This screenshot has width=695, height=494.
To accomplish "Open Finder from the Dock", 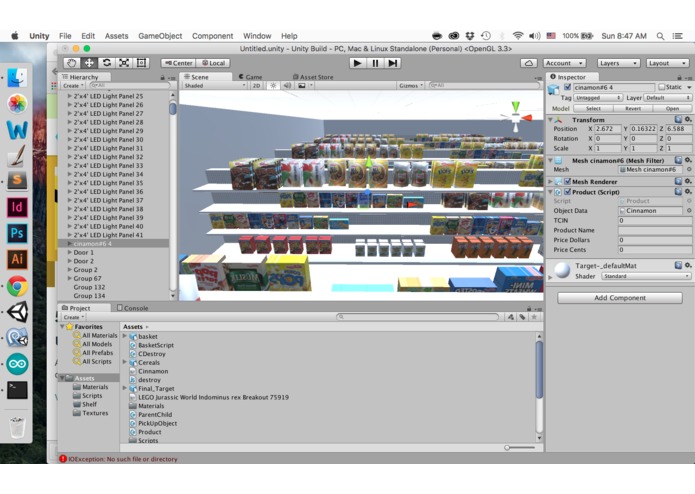I will coord(17,78).
